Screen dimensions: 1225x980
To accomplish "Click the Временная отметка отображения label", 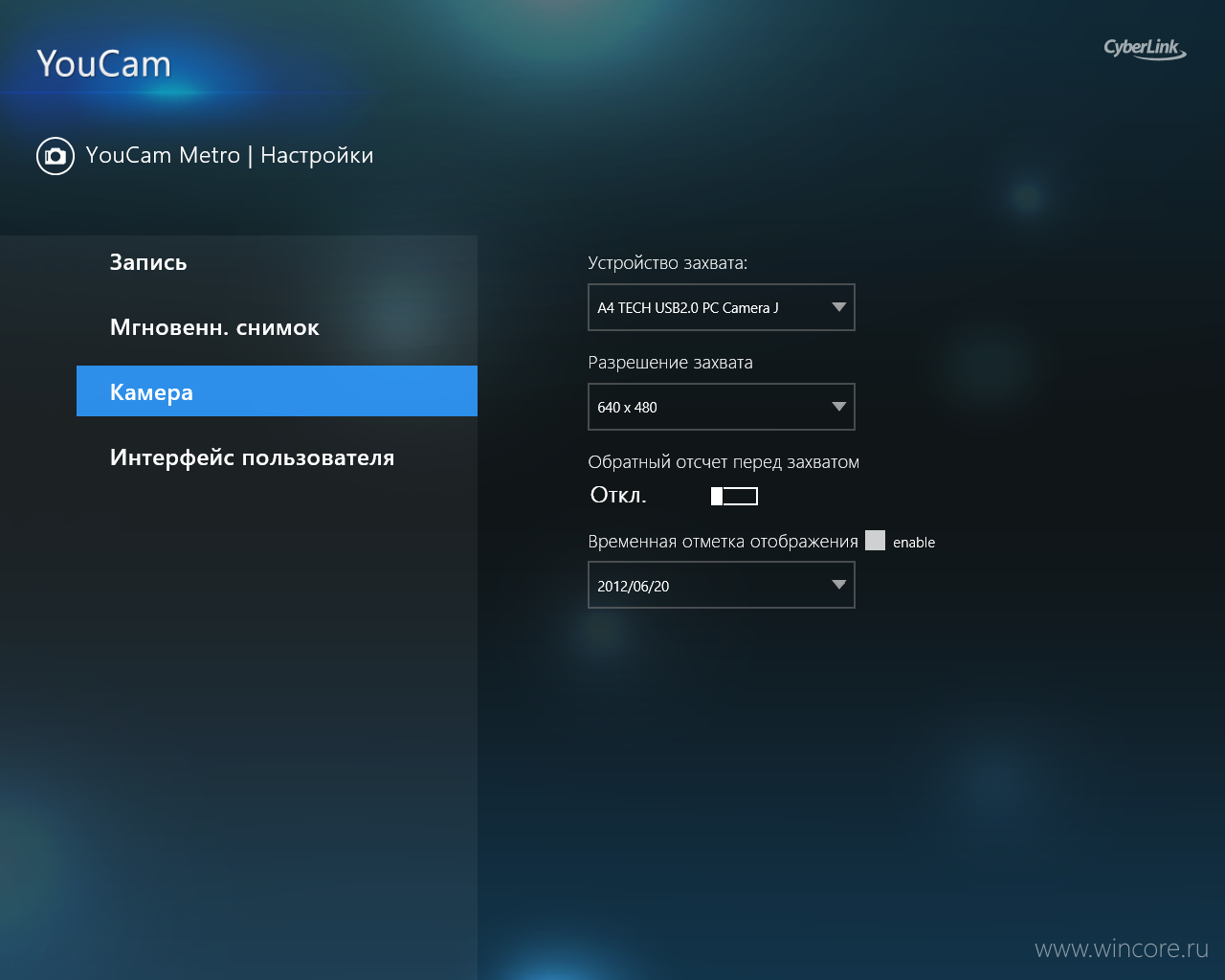I will 723,542.
